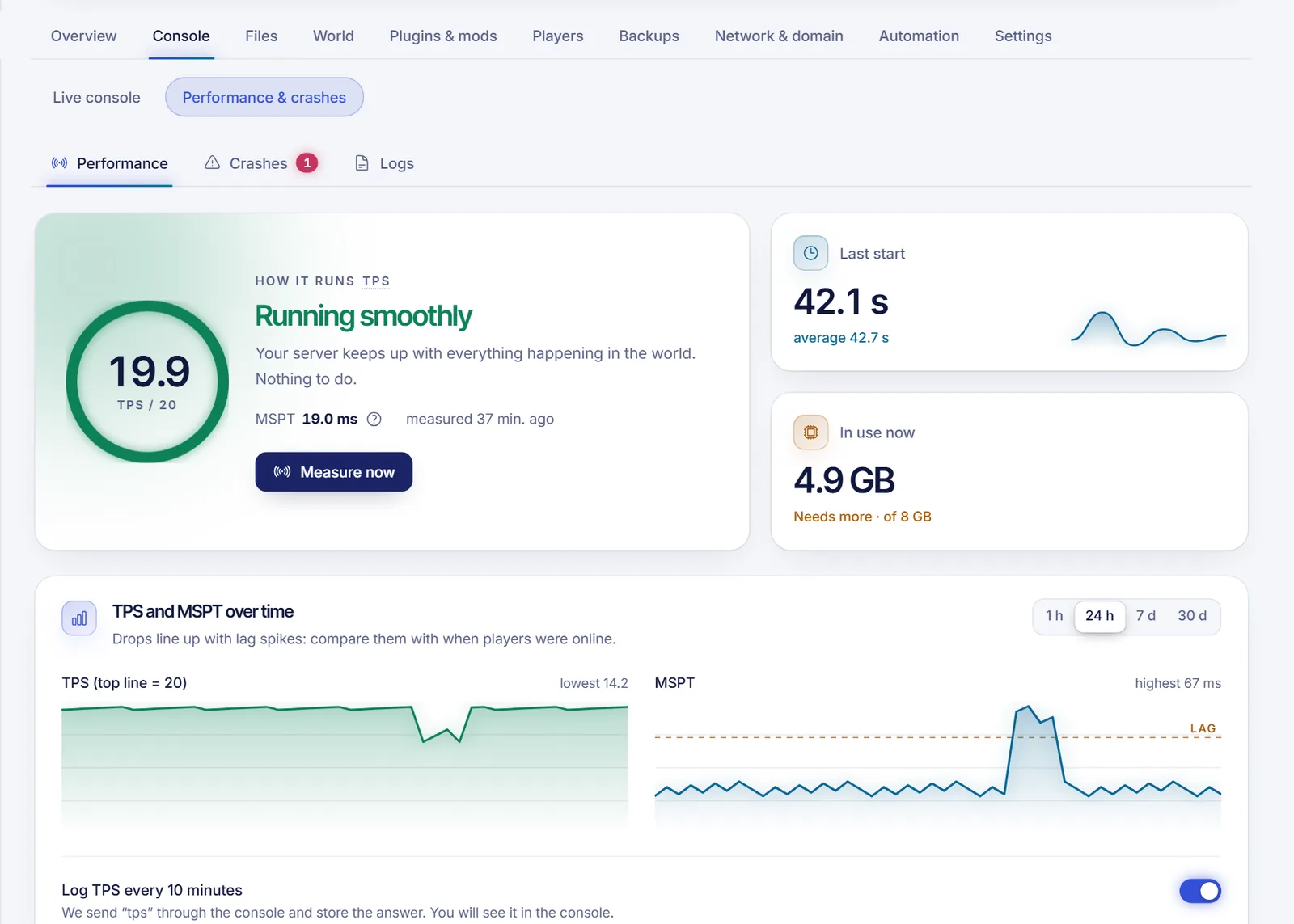Select the 7 d time range
The height and width of the screenshot is (924, 1294).
pos(1145,616)
